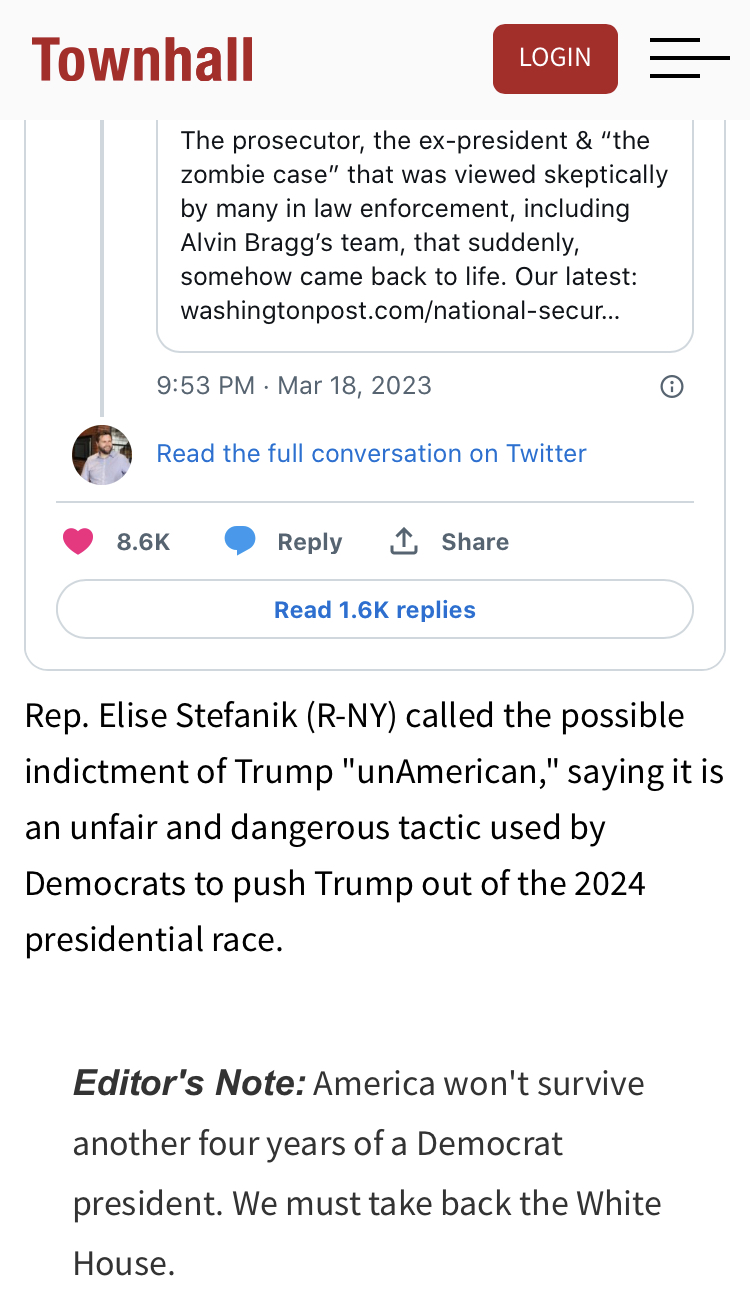Open the hamburger navigation menu

point(689,59)
